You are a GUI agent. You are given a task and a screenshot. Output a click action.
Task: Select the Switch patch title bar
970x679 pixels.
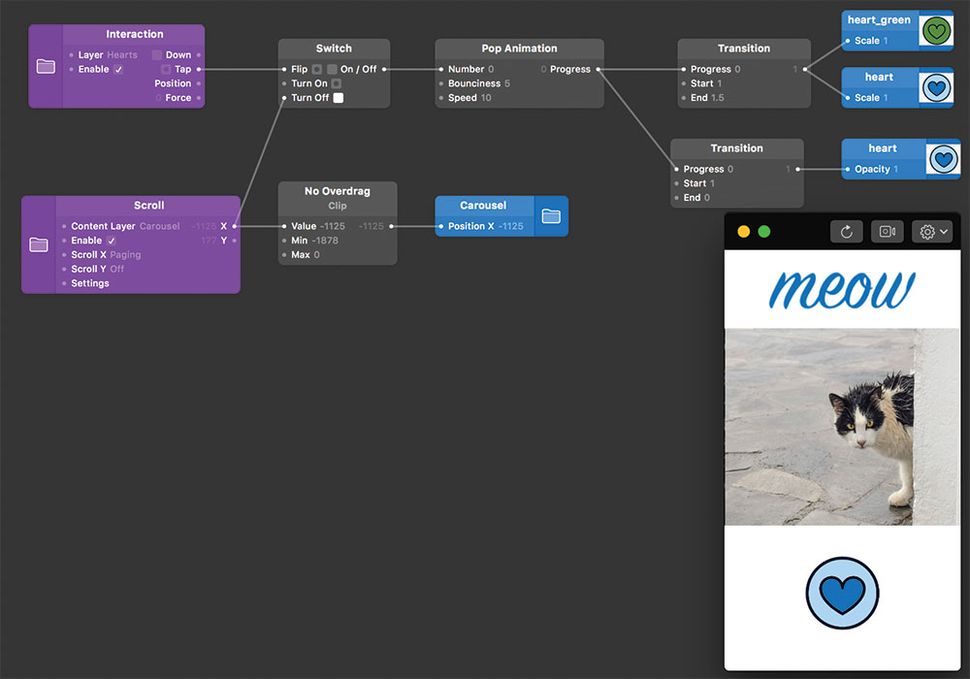point(334,47)
